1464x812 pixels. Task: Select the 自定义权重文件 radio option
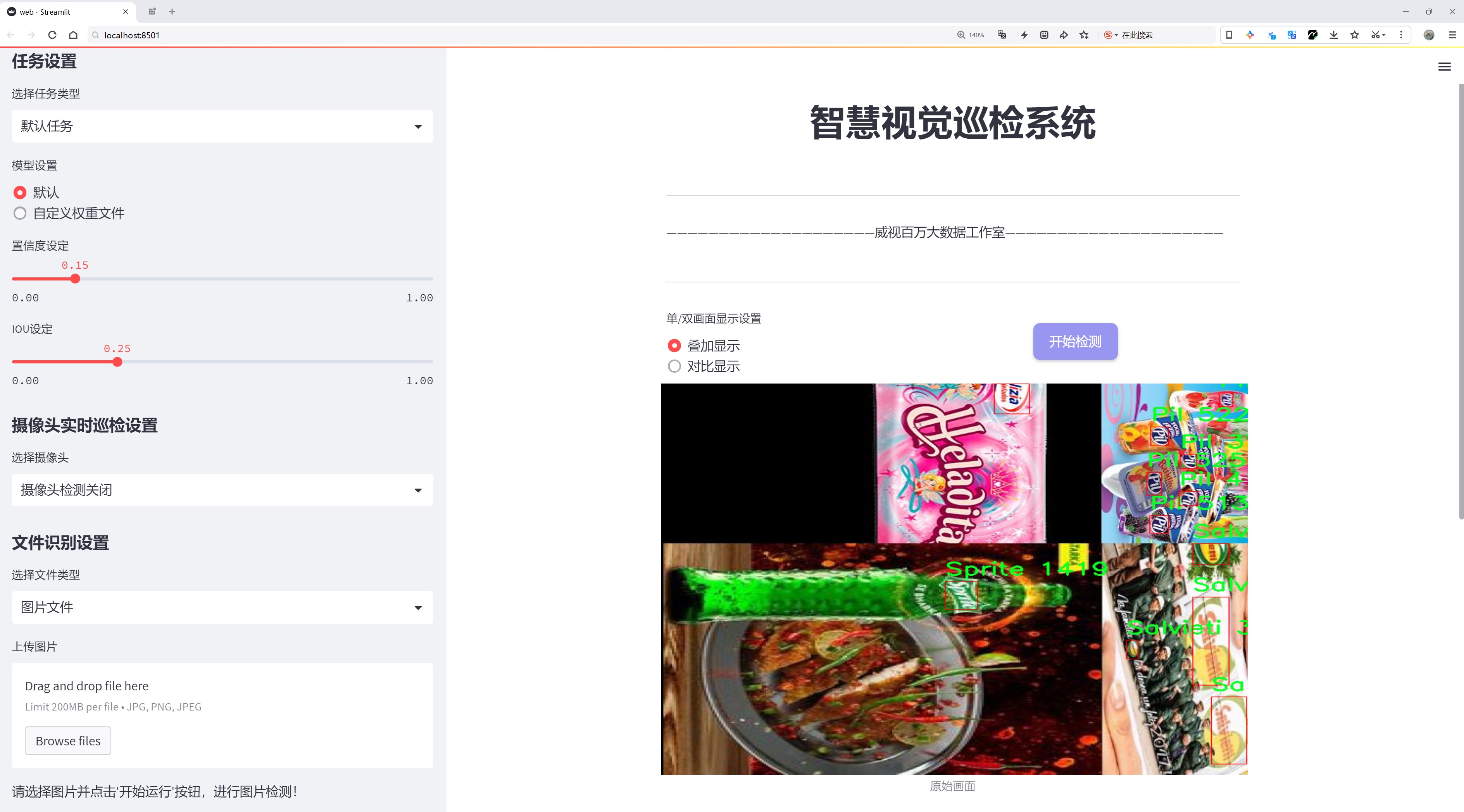(20, 213)
